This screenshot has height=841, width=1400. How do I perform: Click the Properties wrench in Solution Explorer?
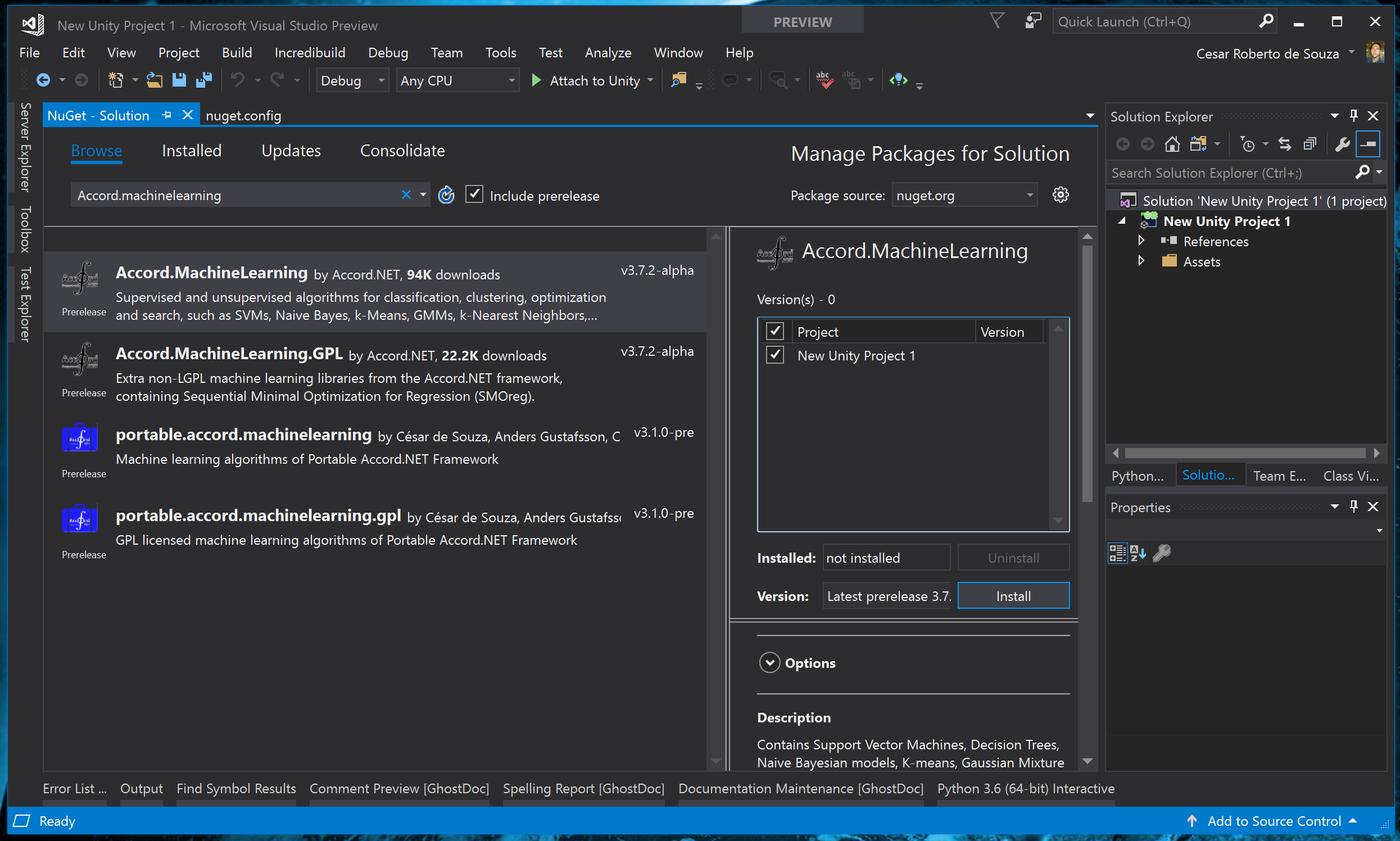pyautogui.click(x=1342, y=144)
